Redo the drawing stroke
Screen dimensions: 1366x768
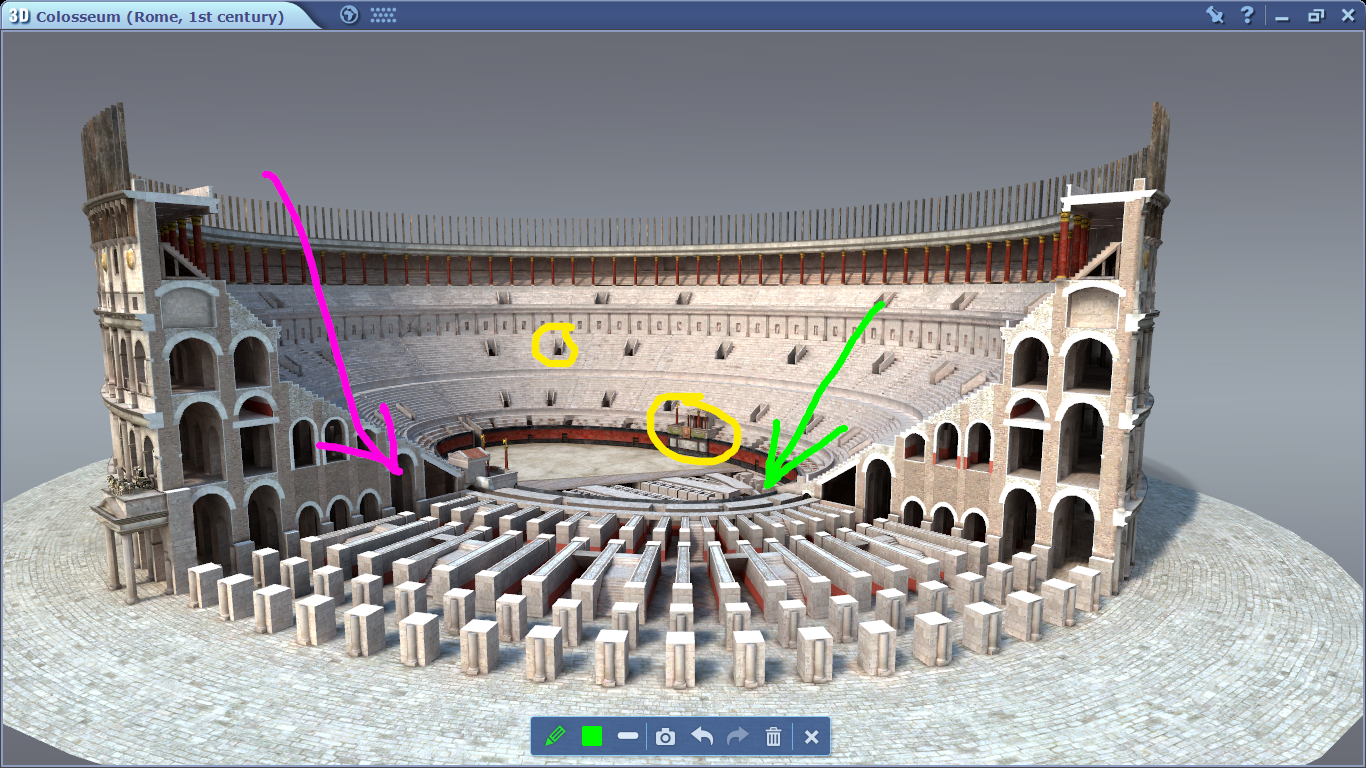(x=738, y=737)
